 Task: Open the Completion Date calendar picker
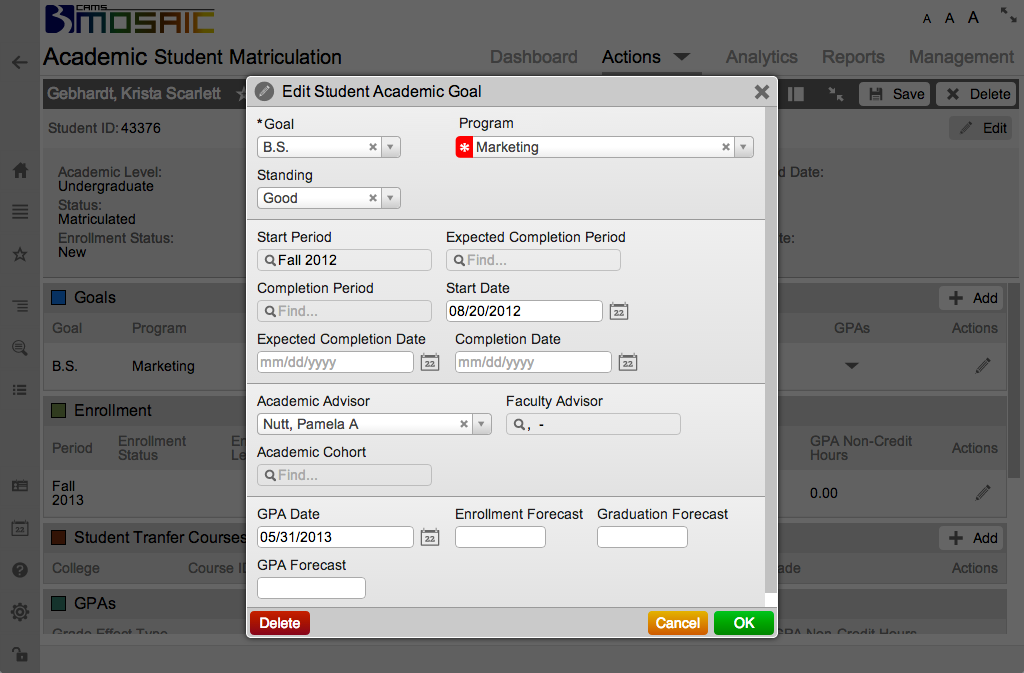tap(628, 362)
